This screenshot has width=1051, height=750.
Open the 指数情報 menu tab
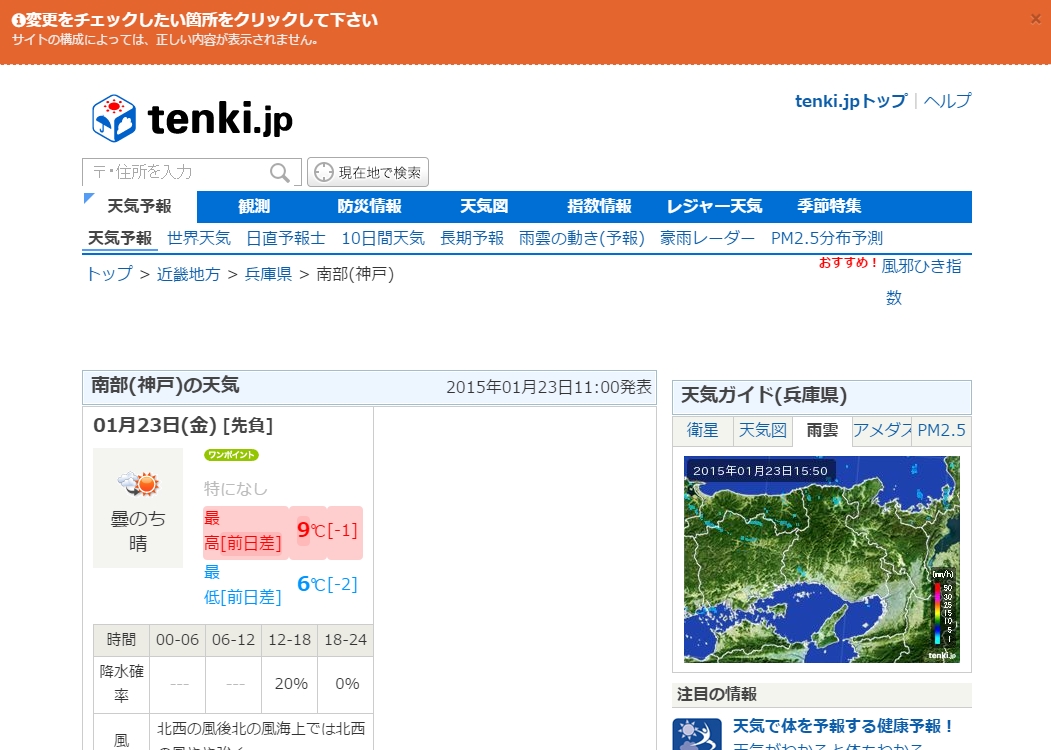point(599,206)
